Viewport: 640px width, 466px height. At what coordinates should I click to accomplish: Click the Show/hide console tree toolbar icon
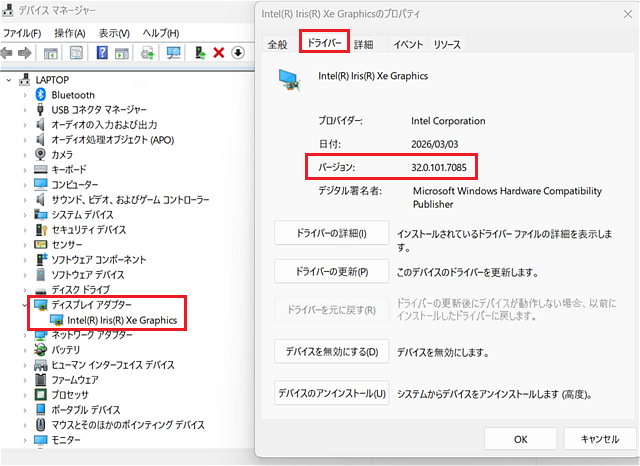[51, 53]
